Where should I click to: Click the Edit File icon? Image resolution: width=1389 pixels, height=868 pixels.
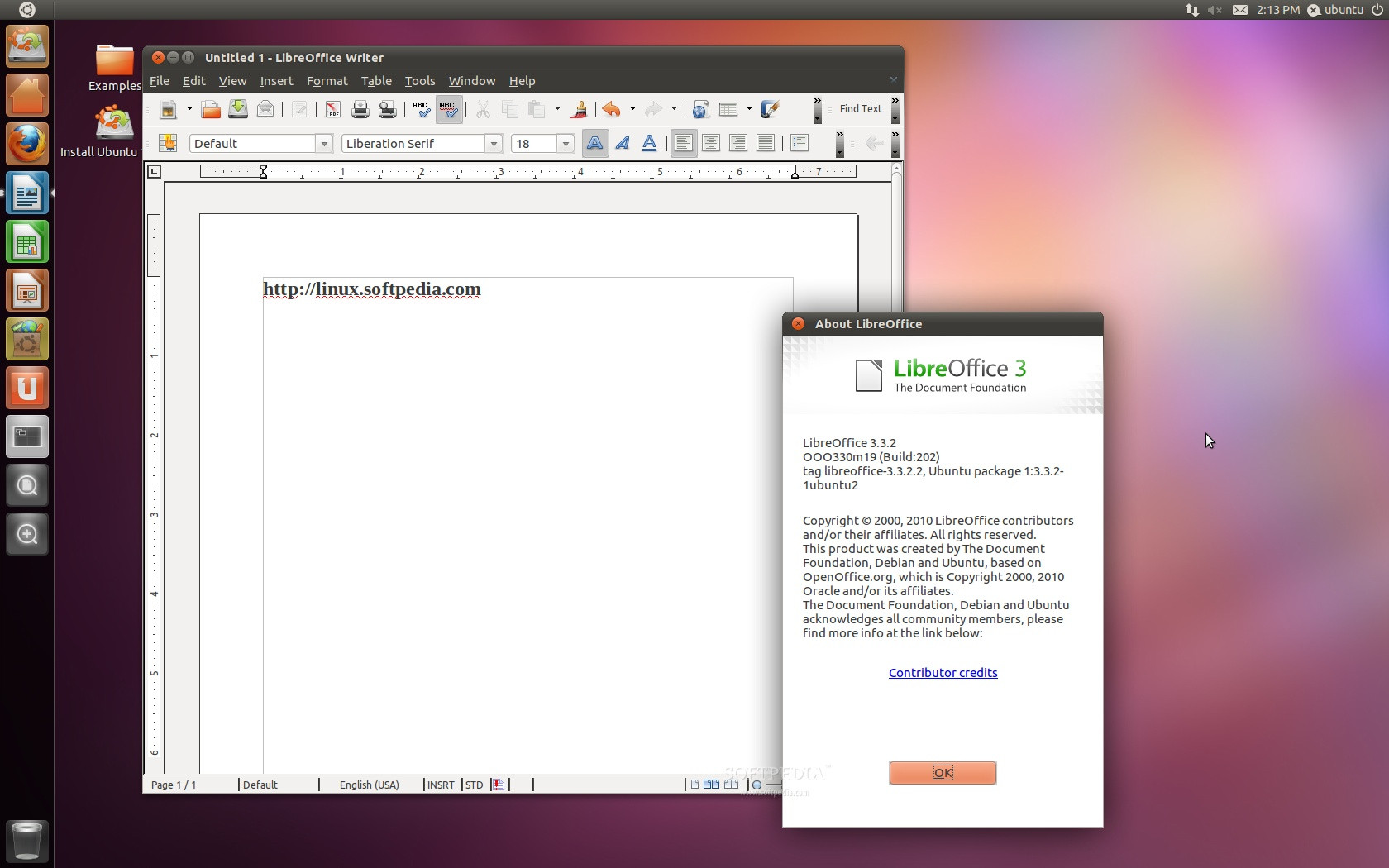299,109
